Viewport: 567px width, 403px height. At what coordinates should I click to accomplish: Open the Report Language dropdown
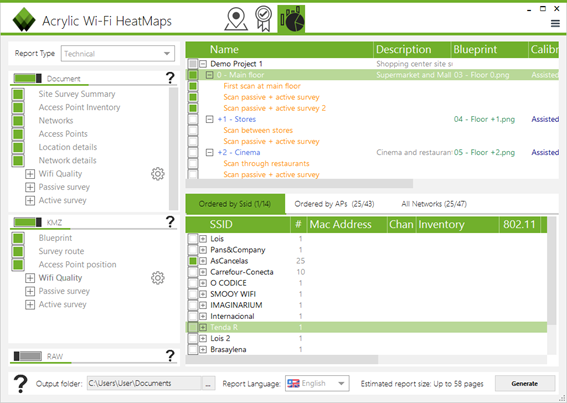tap(317, 383)
